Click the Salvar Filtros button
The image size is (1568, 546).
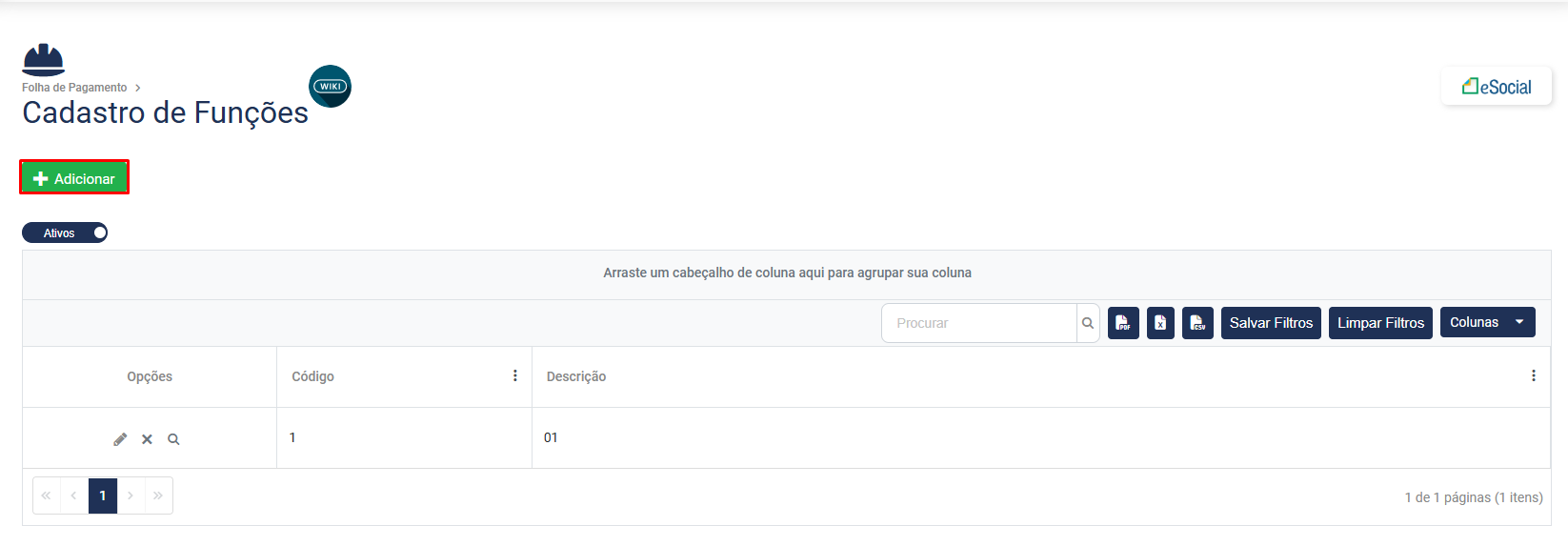[x=1271, y=323]
